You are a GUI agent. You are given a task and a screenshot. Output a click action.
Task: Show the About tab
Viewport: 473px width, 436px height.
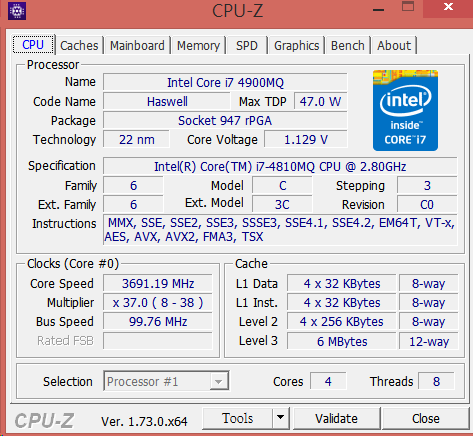tap(394, 45)
